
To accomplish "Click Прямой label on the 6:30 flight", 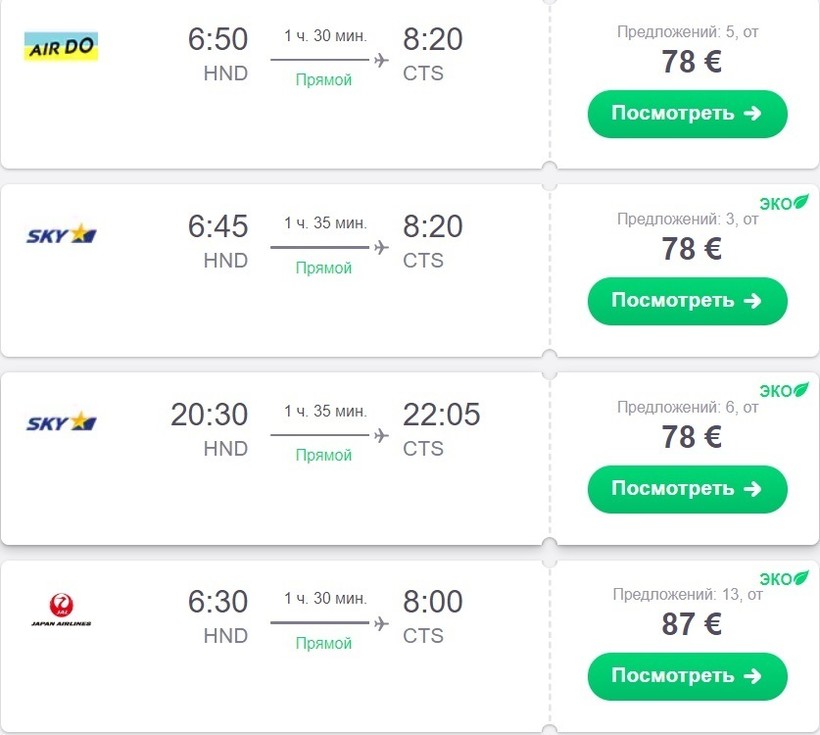I will click(324, 643).
